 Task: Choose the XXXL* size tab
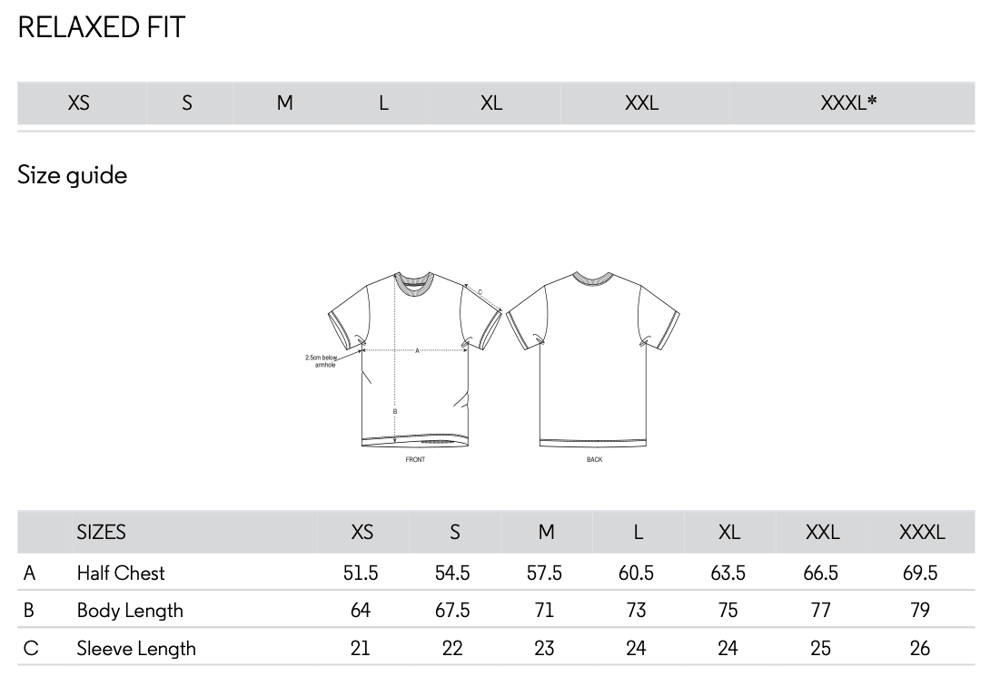pos(848,103)
